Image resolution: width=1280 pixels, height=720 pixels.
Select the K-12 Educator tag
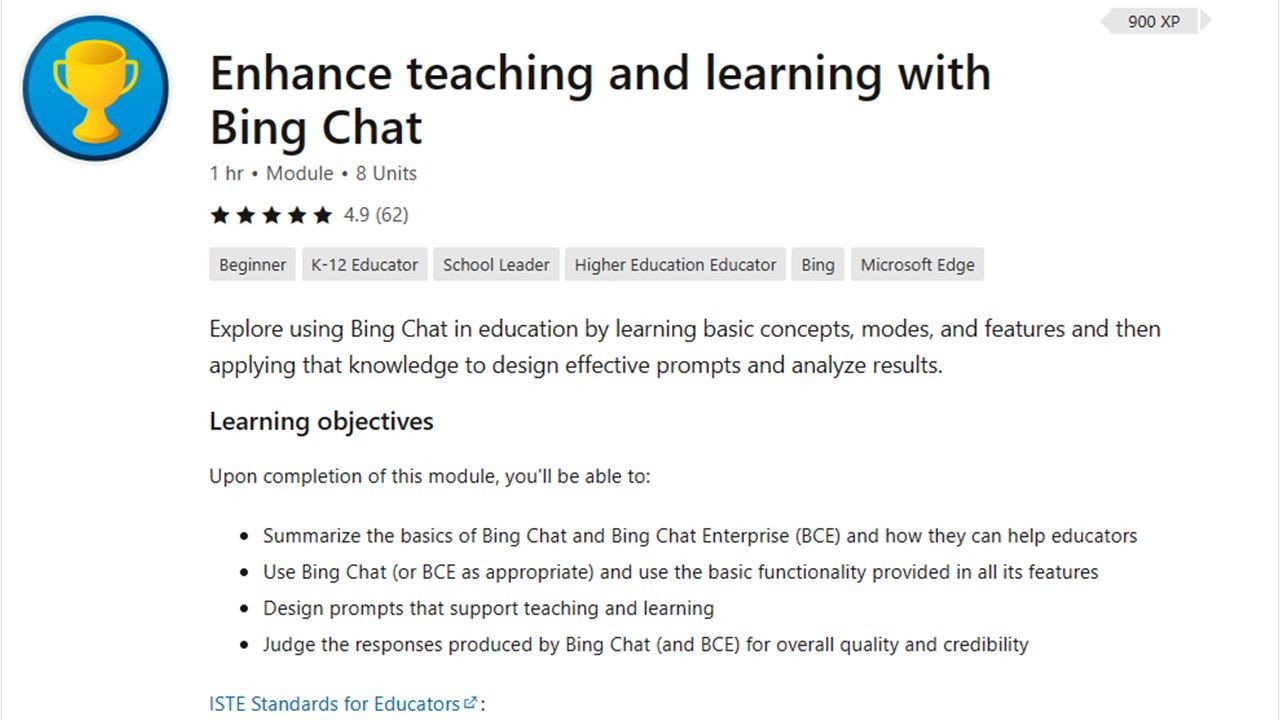(x=365, y=265)
